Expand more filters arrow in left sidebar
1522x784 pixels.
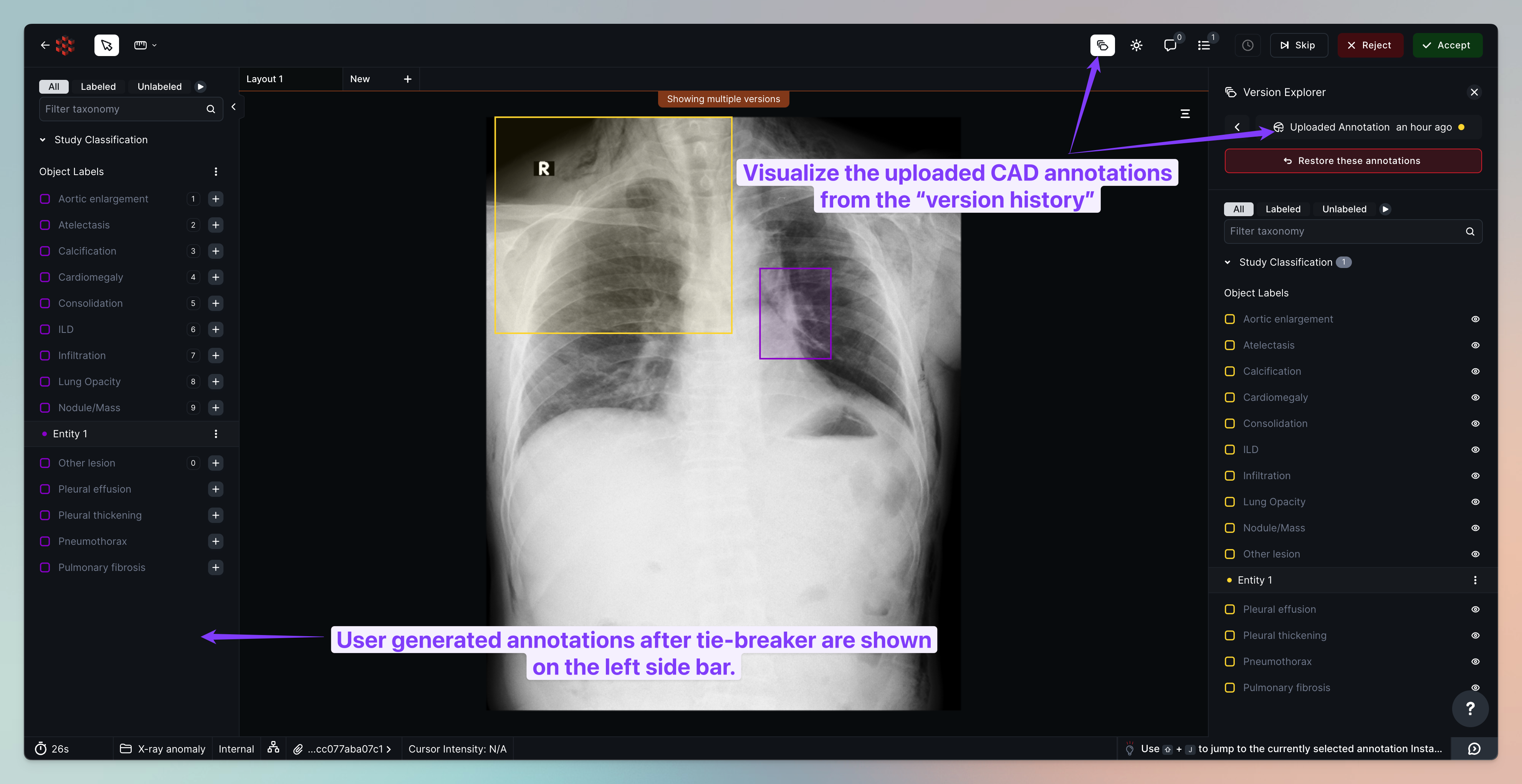click(200, 86)
